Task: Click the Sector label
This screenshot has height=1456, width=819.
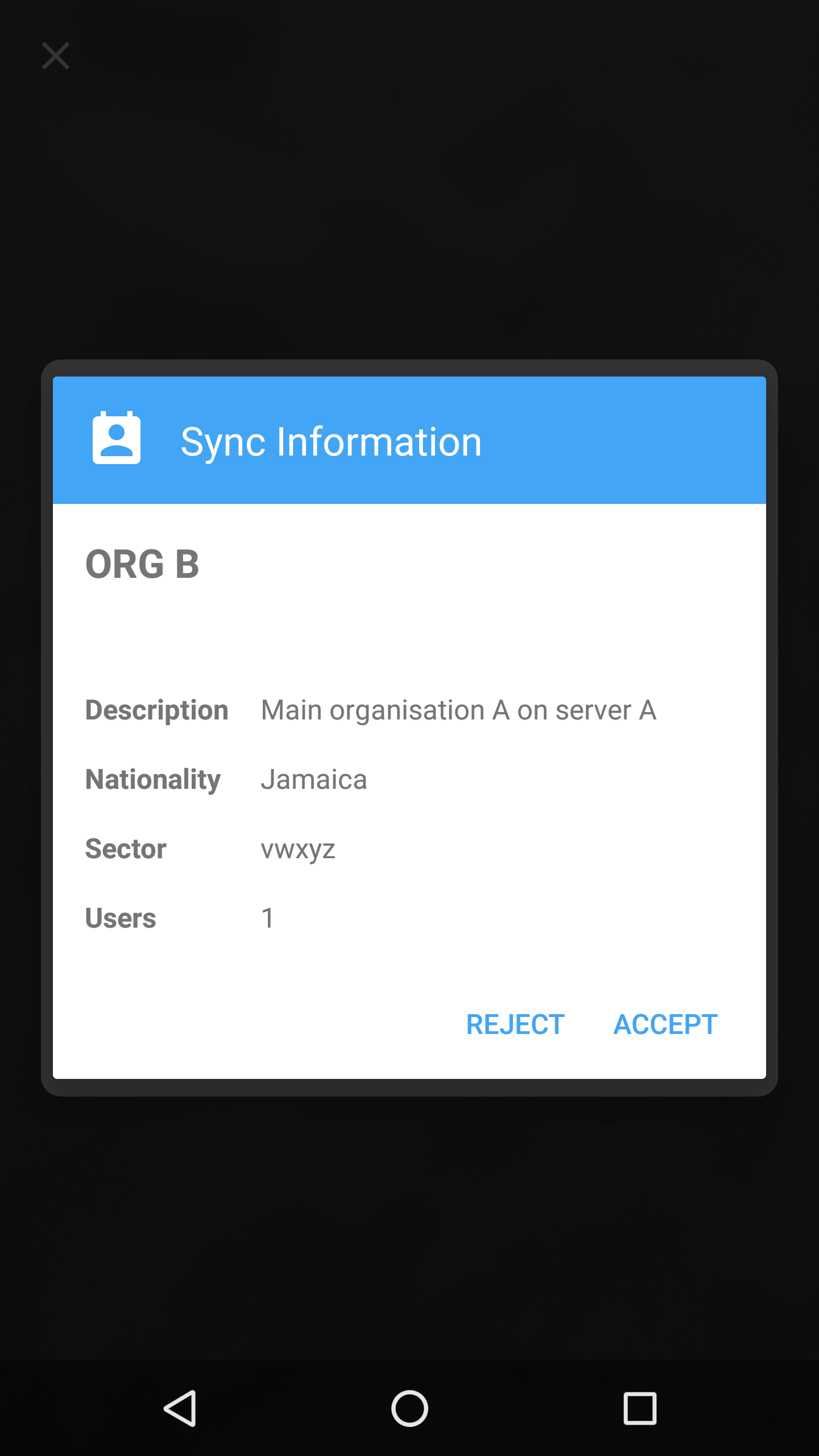Action: (x=126, y=849)
